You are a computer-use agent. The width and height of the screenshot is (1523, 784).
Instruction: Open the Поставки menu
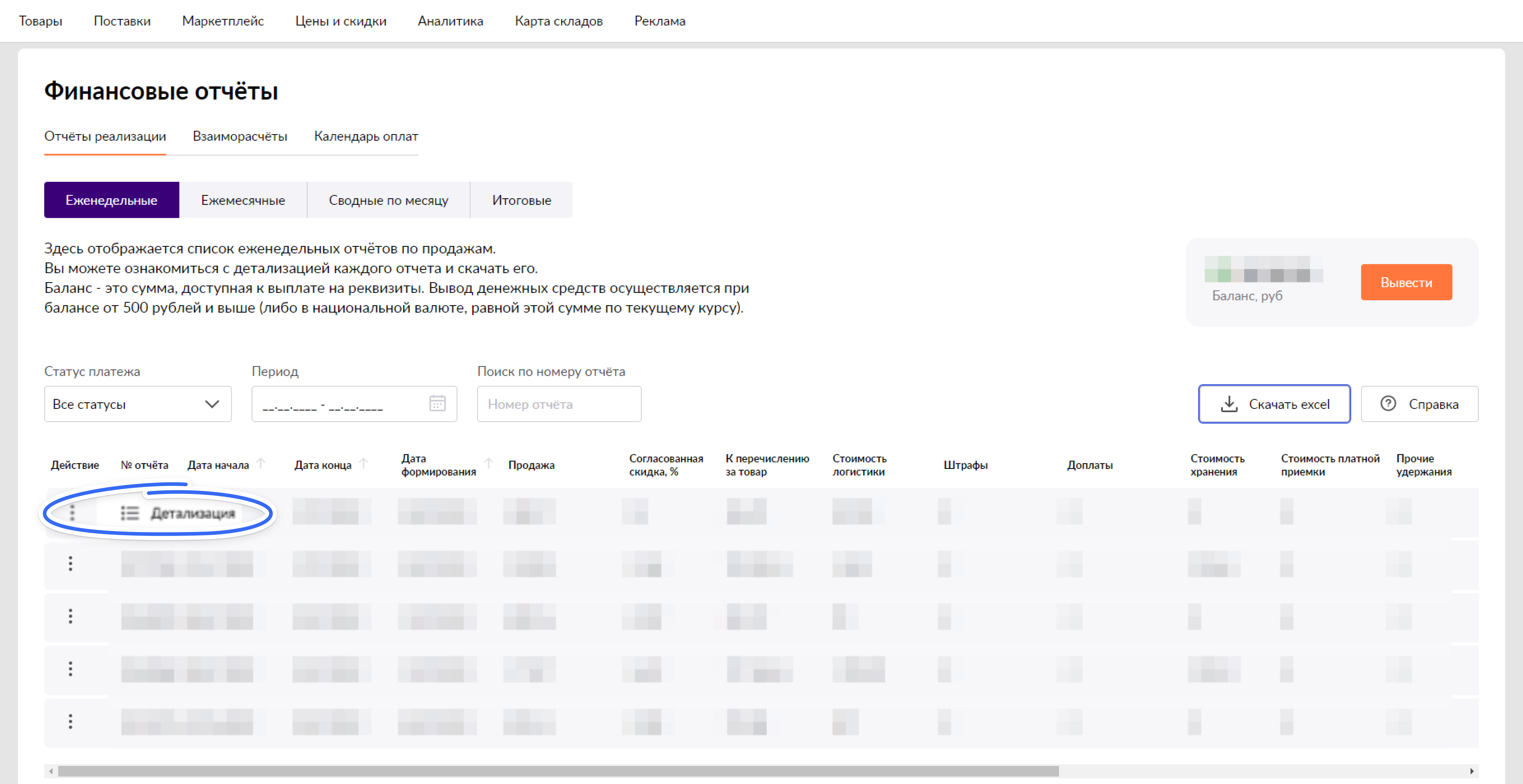[x=122, y=21]
